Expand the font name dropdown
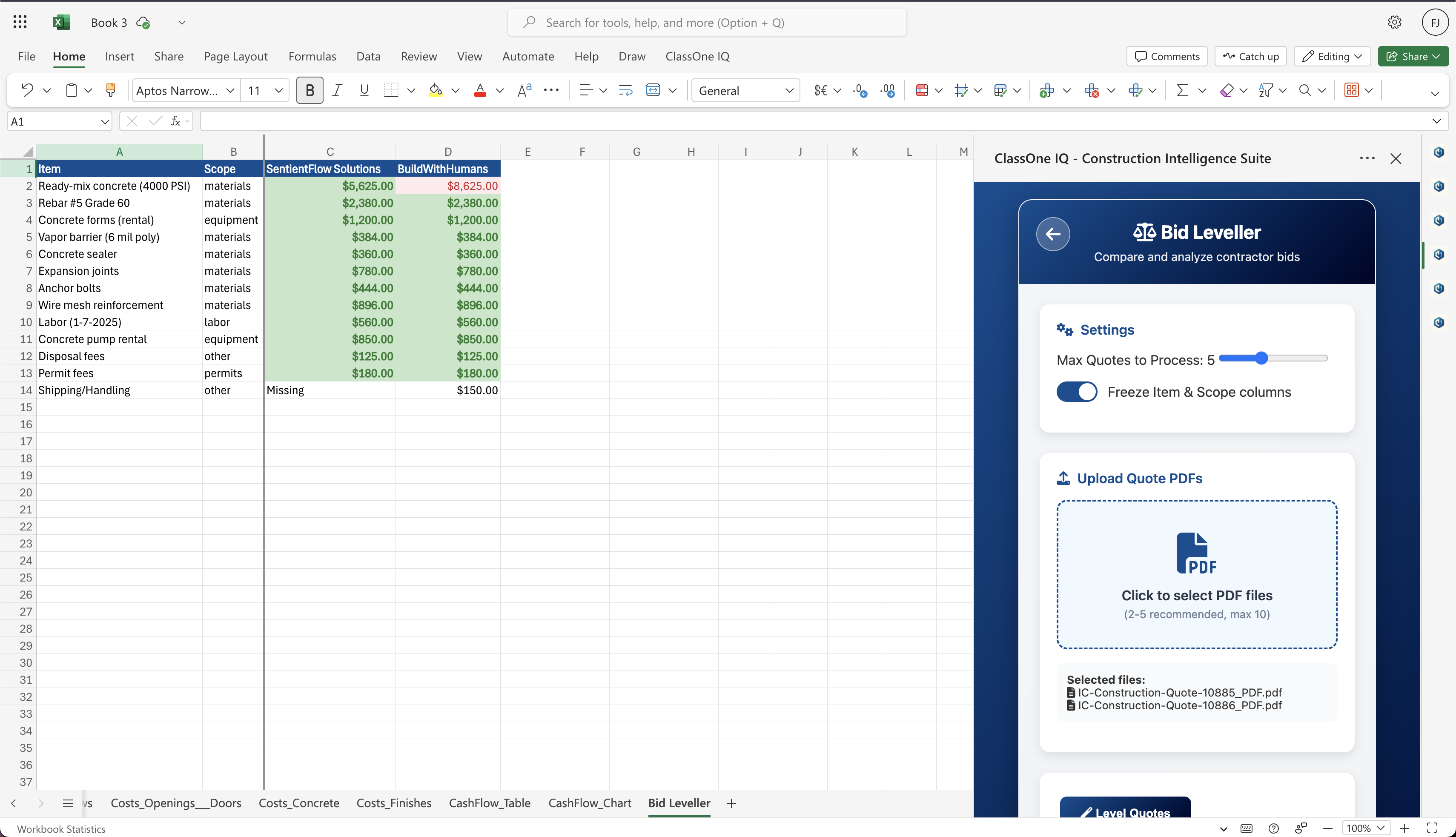 pos(230,91)
